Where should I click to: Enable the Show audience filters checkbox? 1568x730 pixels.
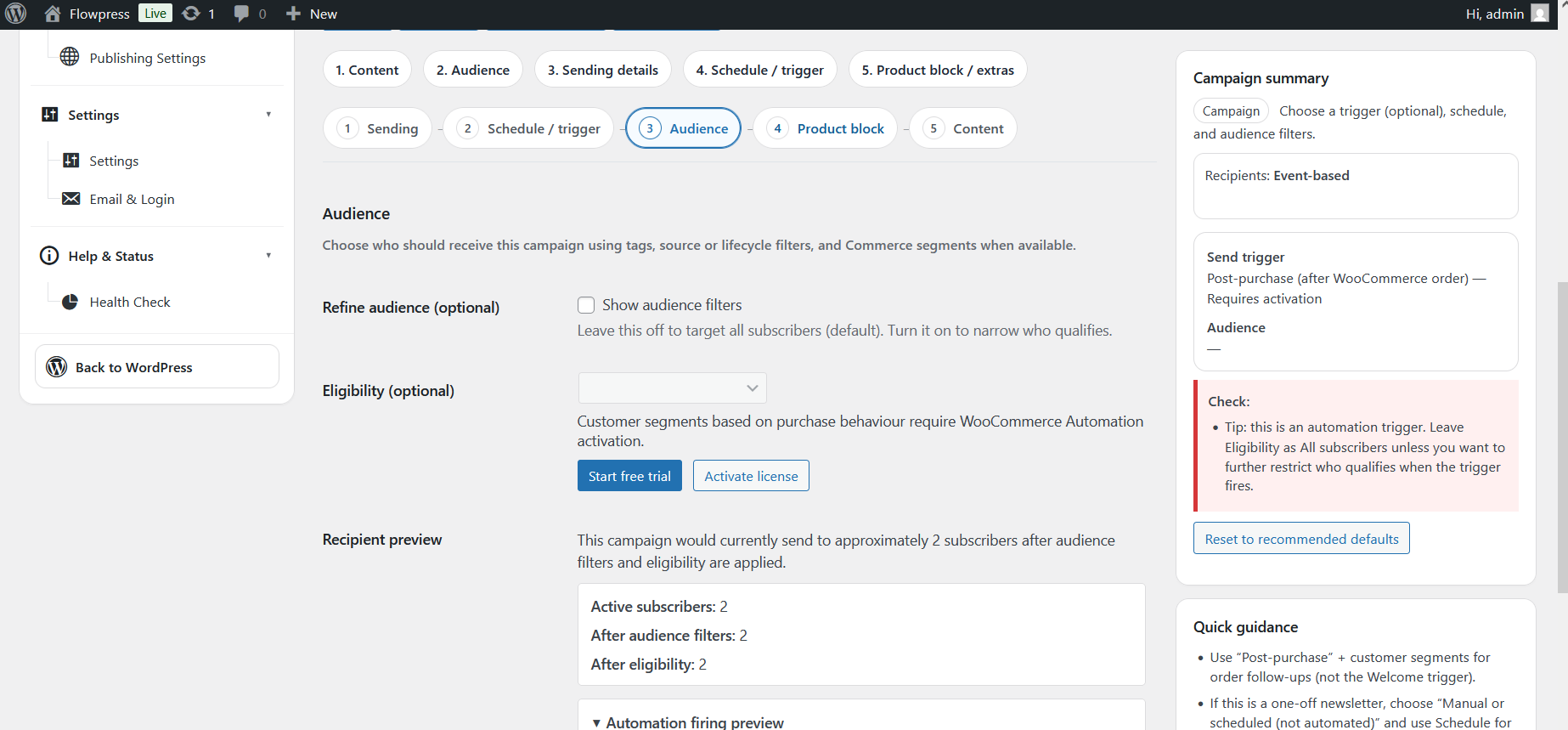point(586,305)
